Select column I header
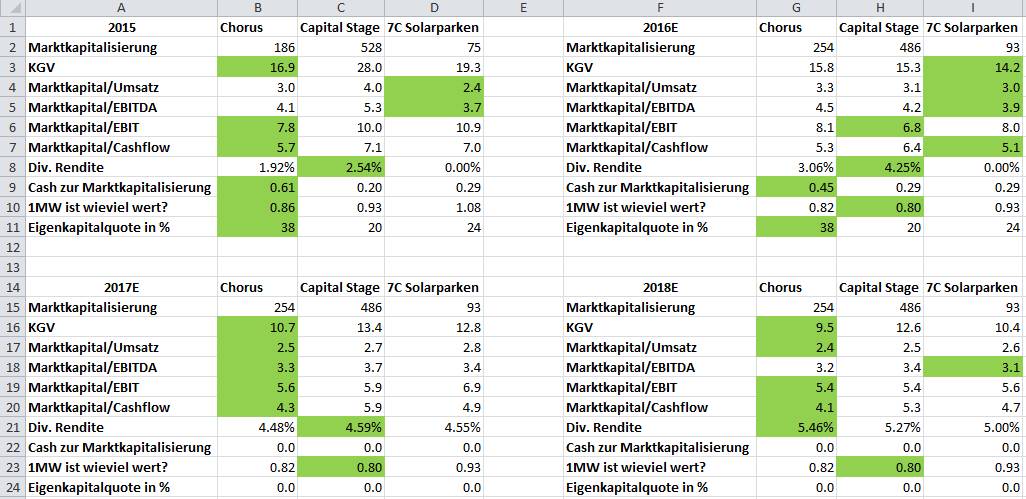Image resolution: width=1026 pixels, height=499 pixels. point(973,9)
